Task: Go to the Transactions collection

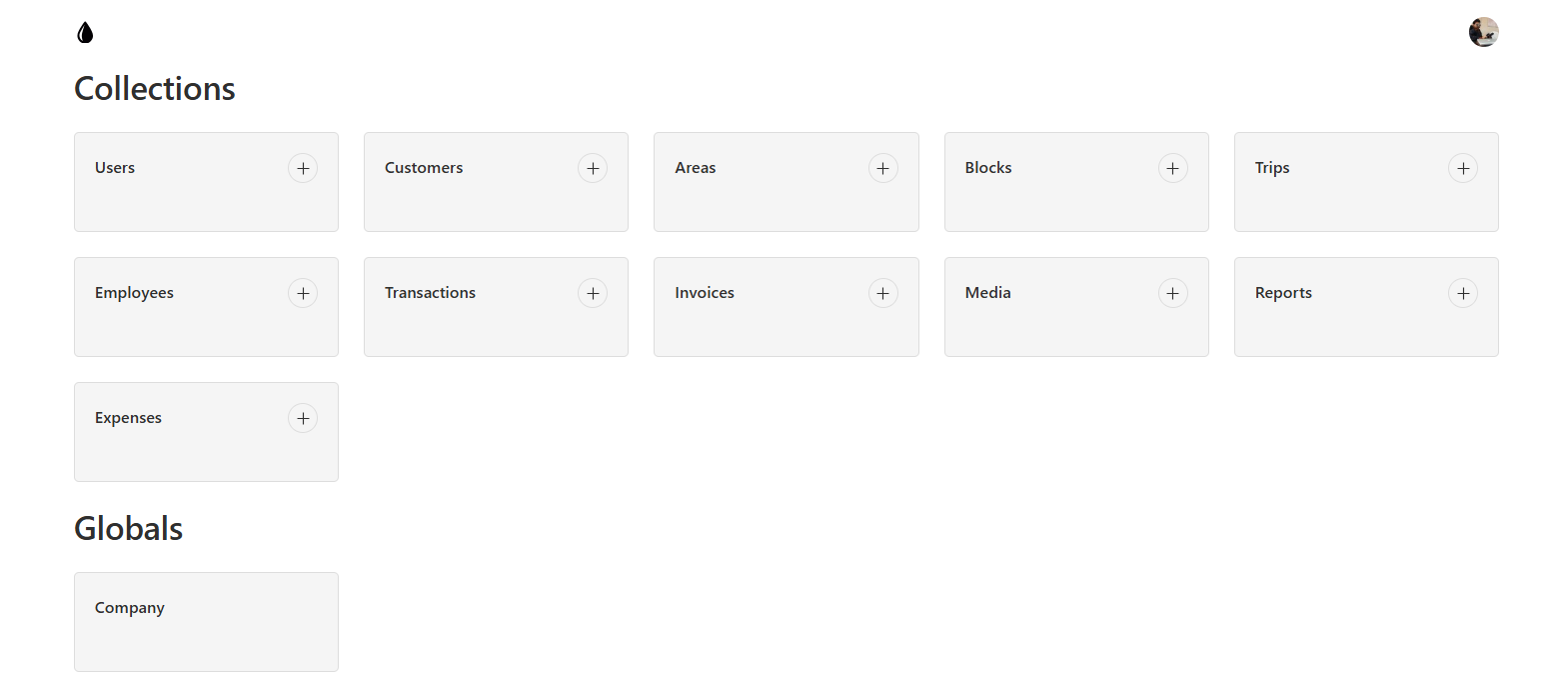Action: click(x=430, y=293)
